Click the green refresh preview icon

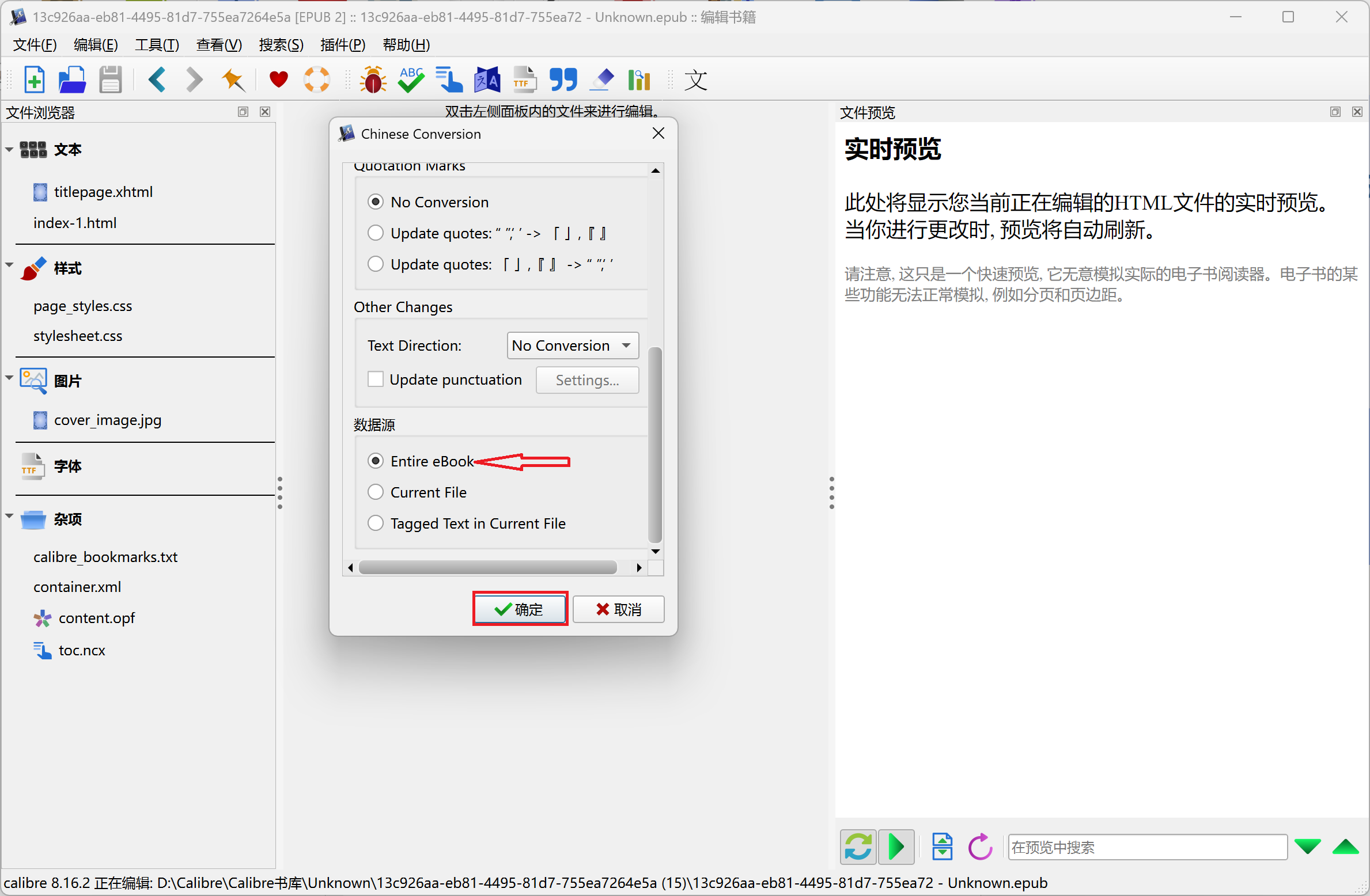tap(858, 847)
